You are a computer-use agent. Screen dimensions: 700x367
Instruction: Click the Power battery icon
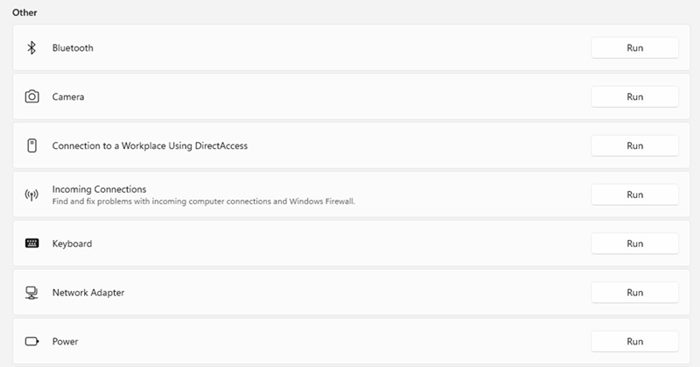pos(32,342)
